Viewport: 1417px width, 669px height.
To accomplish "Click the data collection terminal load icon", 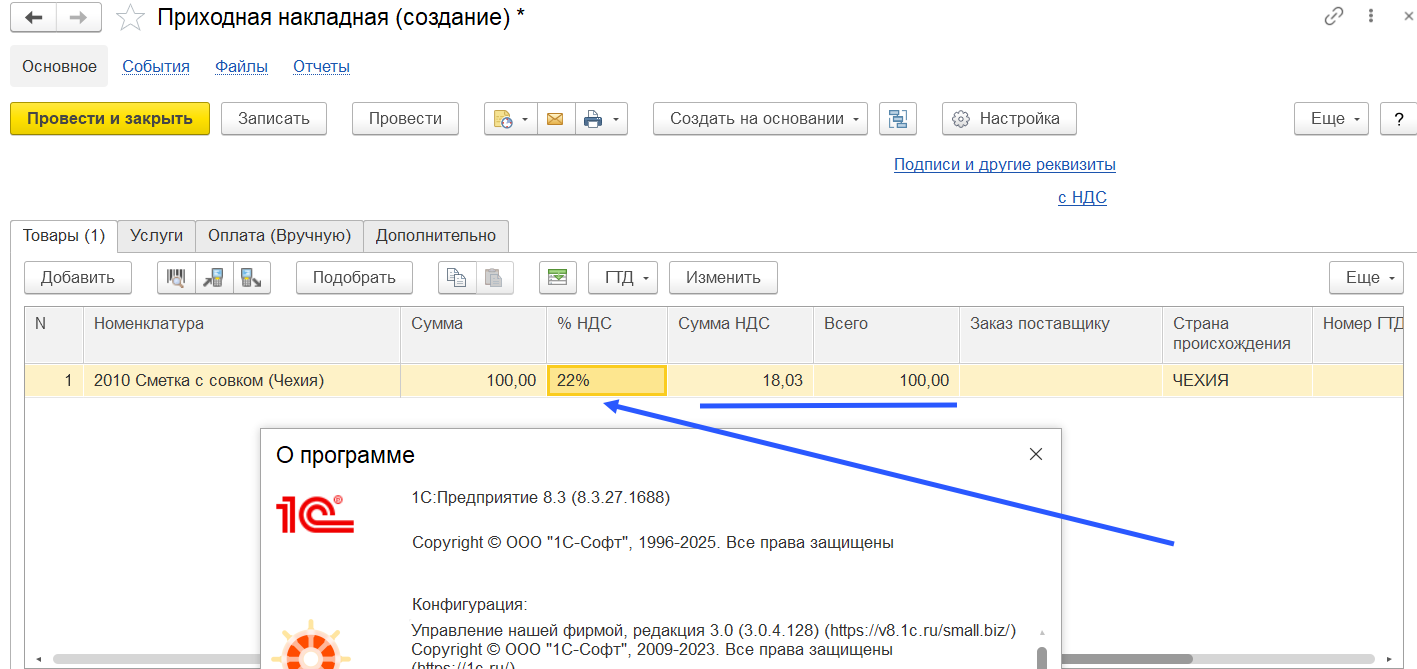I will (214, 278).
